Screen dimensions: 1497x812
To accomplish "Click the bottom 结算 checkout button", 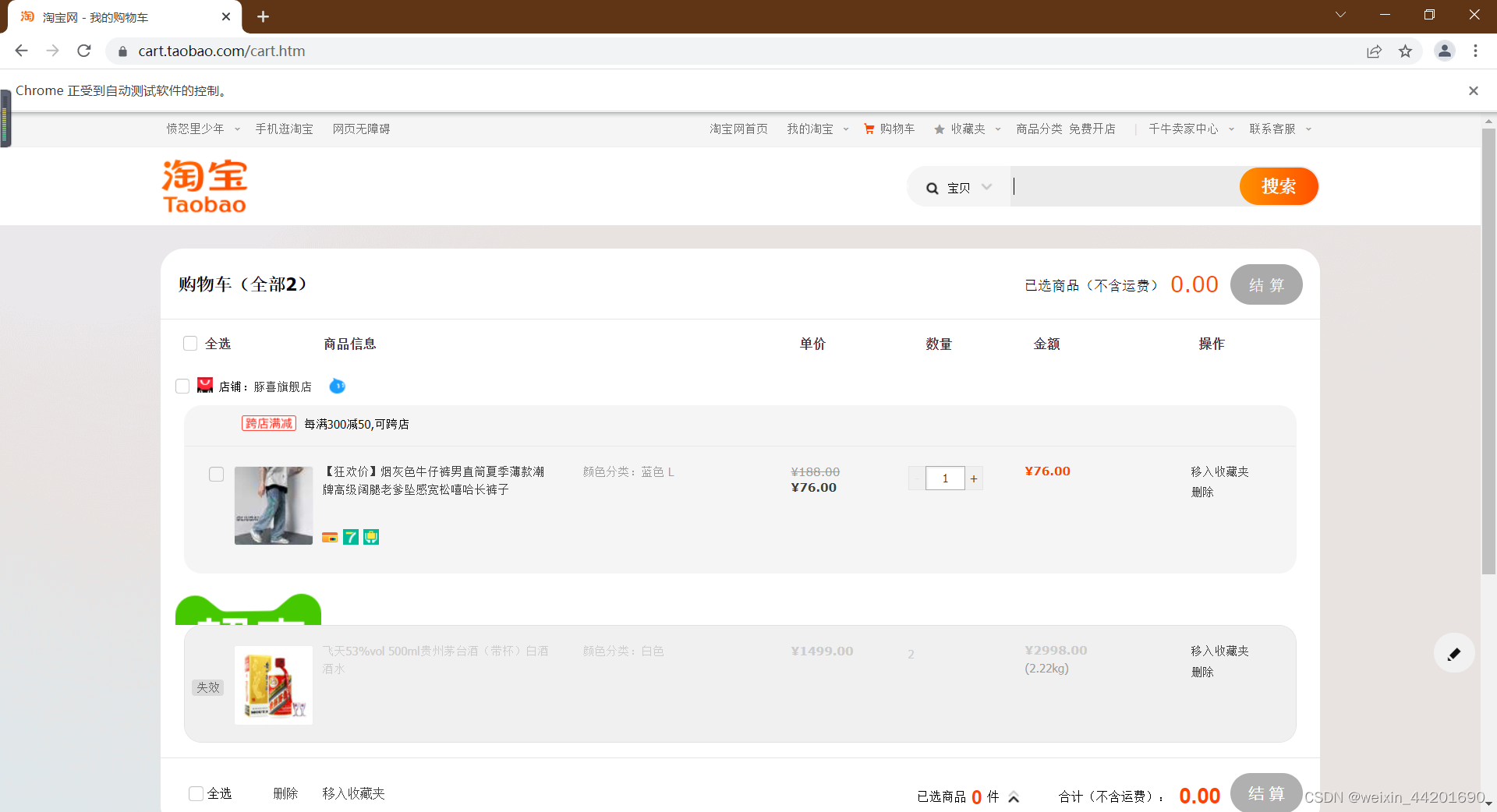I will 1266,793.
